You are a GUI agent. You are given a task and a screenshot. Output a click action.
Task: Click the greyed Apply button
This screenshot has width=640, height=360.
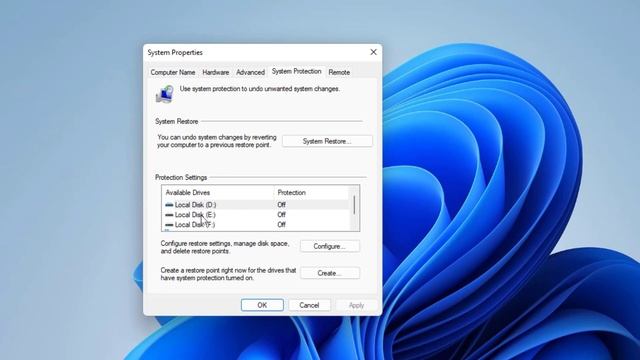(356, 305)
